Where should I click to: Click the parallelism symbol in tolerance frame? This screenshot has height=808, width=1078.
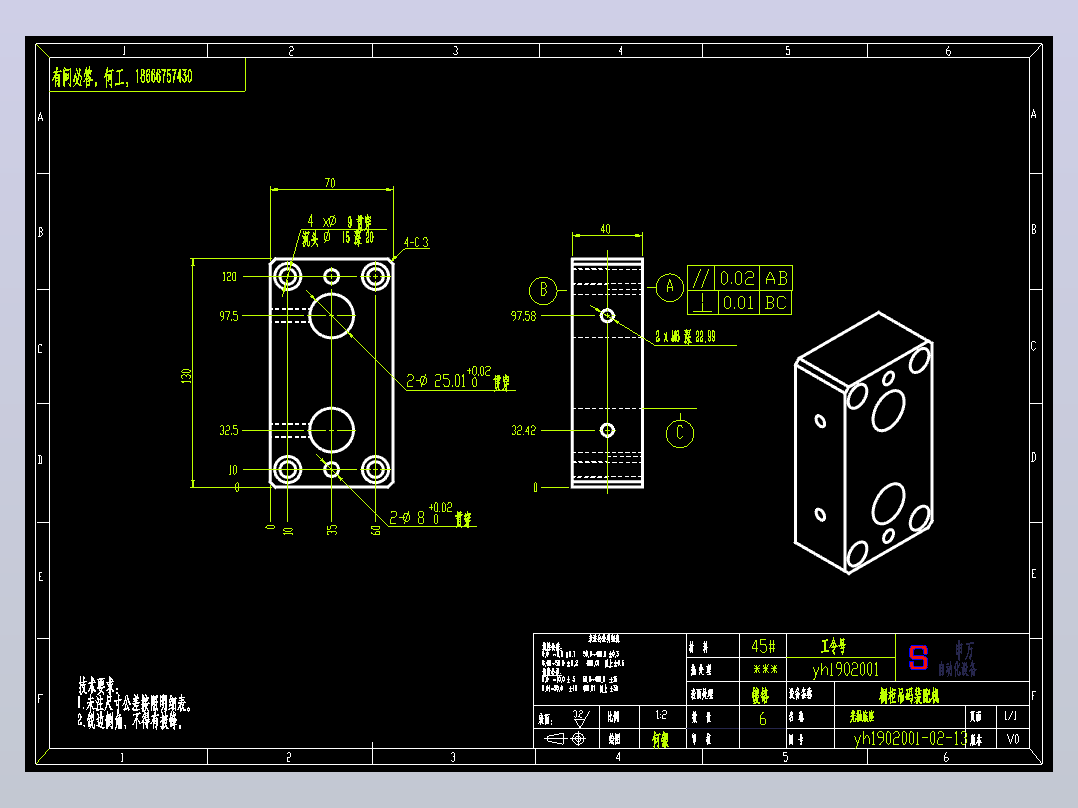(701, 279)
